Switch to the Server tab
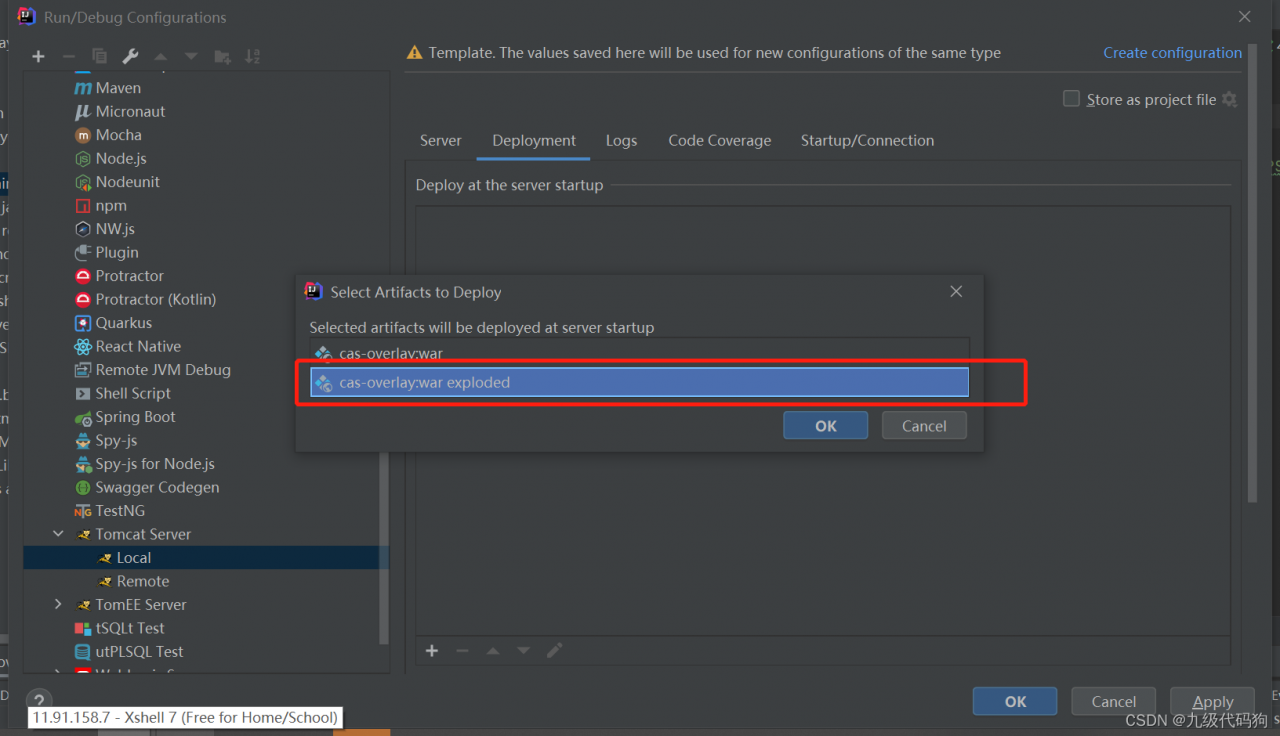The image size is (1280, 736). point(441,140)
